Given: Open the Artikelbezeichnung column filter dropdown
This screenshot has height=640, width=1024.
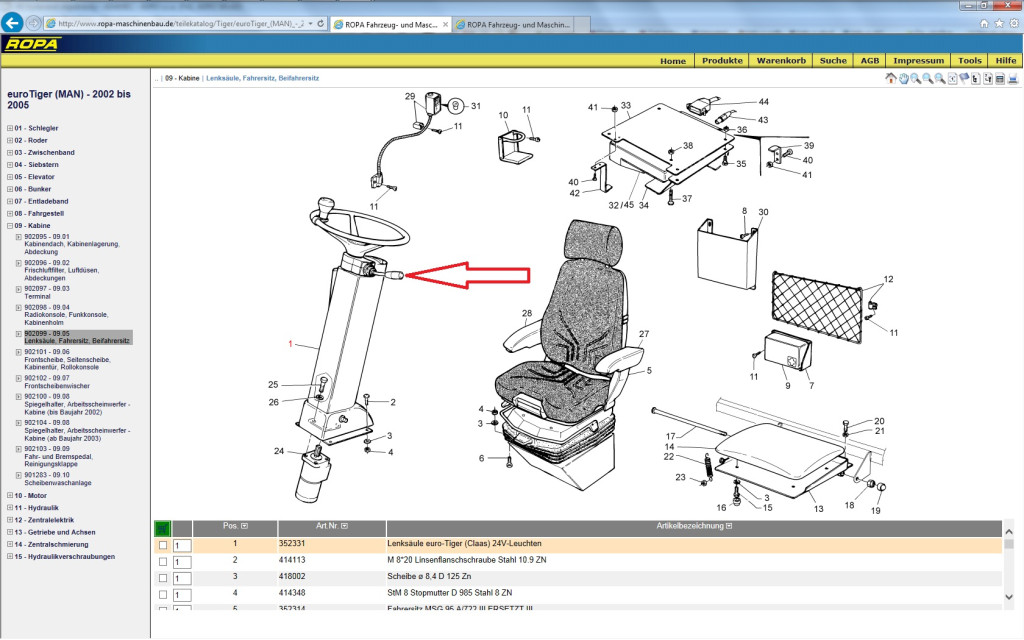Looking at the screenshot, I should coord(729,526).
